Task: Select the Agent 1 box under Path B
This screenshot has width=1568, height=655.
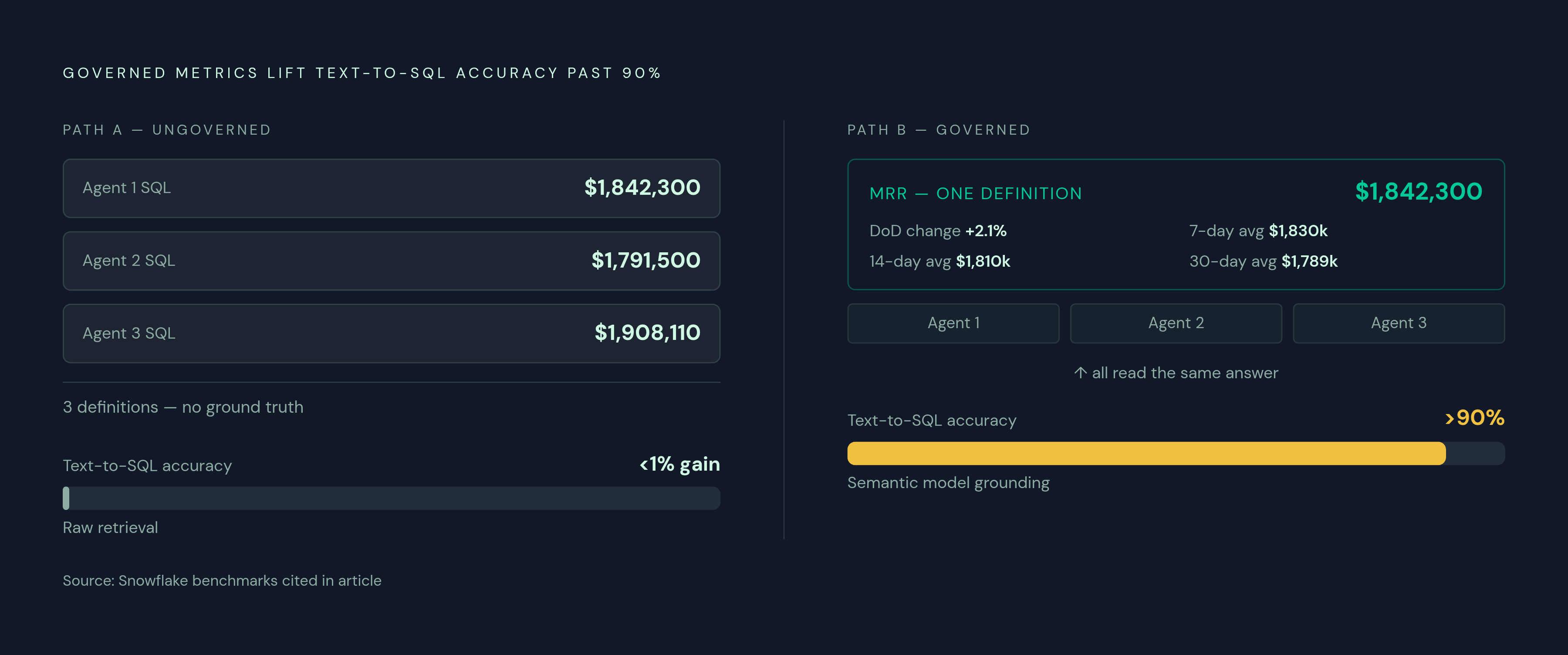Action: tap(953, 323)
